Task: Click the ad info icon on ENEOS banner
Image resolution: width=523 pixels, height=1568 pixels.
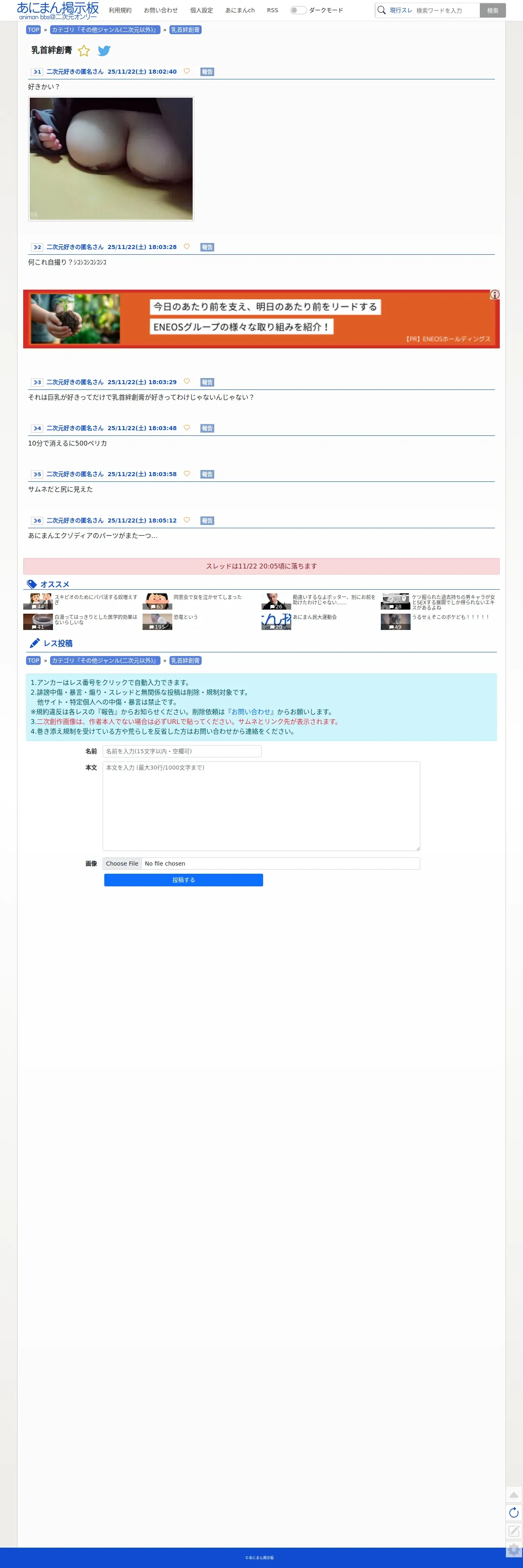Action: click(494, 295)
